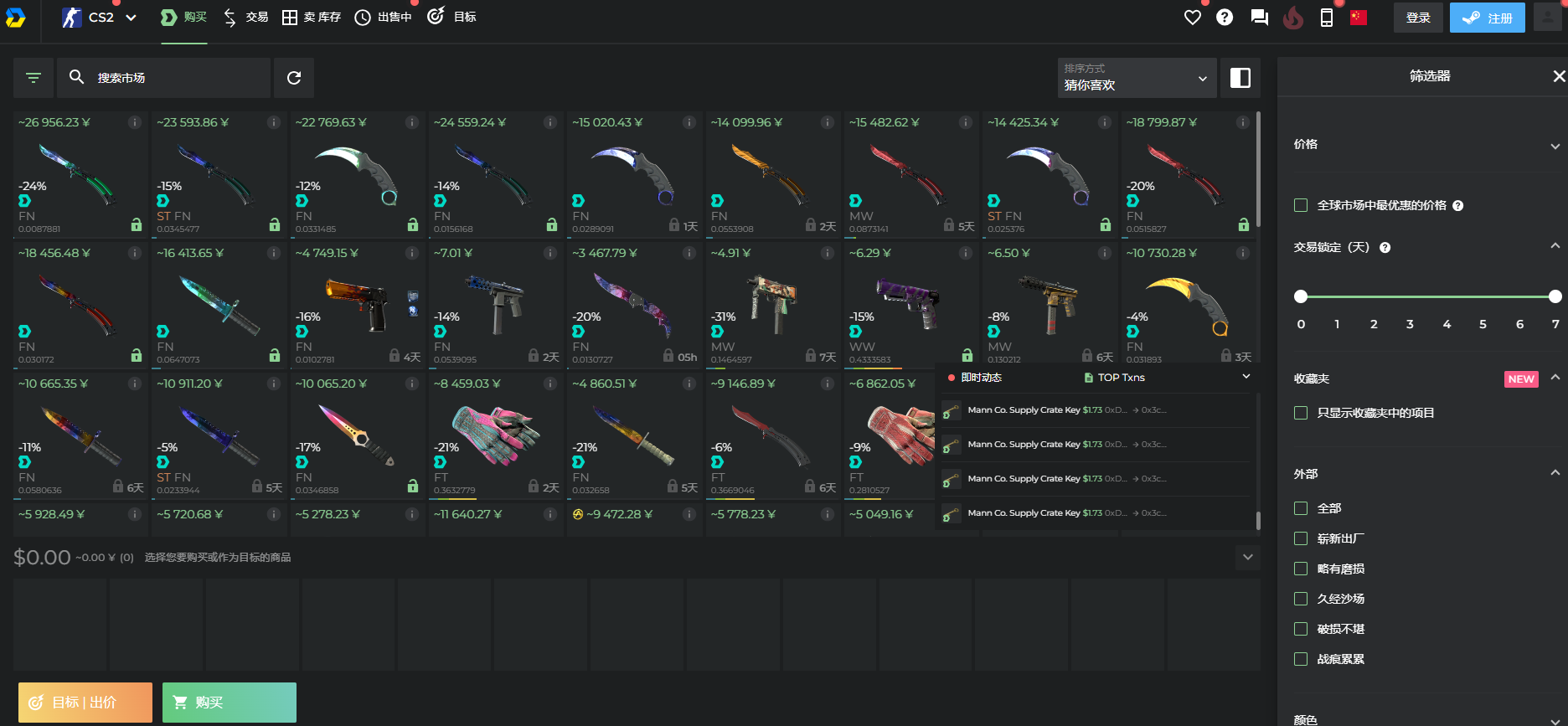Viewport: 1568px width, 726px height.
Task: Click help icon next to 交易锁定 (天)
Action: pos(1385,248)
